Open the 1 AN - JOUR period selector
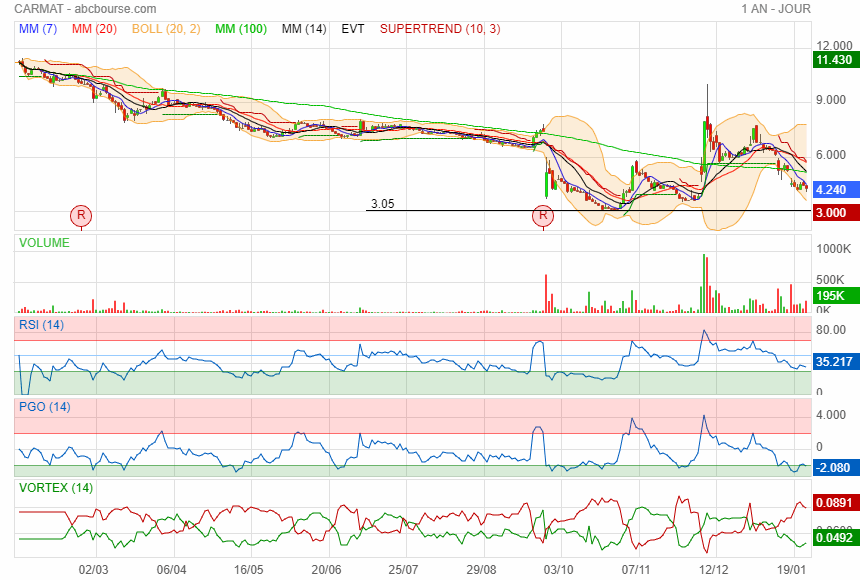 pyautogui.click(x=776, y=9)
